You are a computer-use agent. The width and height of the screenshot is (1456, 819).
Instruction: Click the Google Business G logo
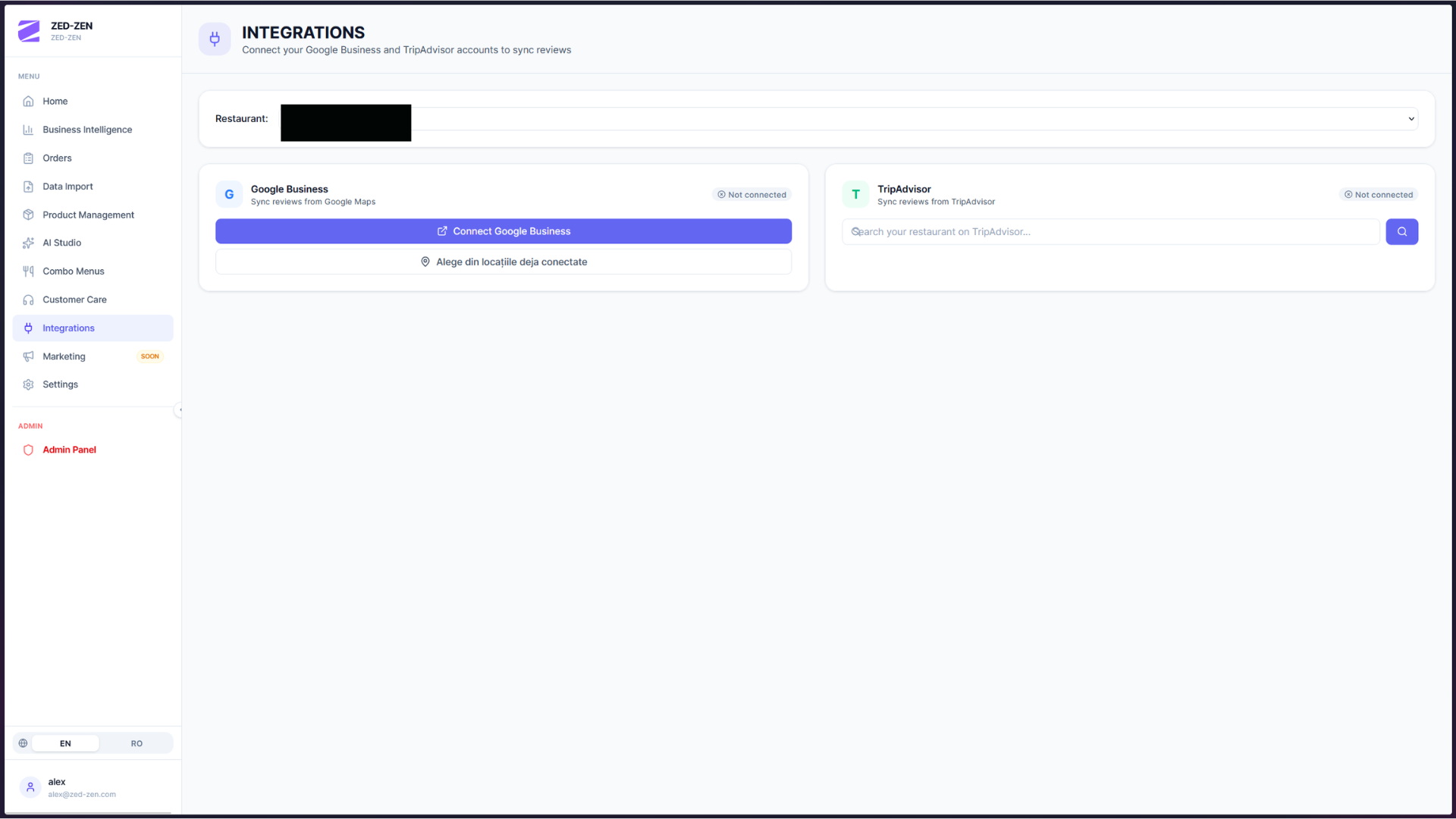(229, 194)
